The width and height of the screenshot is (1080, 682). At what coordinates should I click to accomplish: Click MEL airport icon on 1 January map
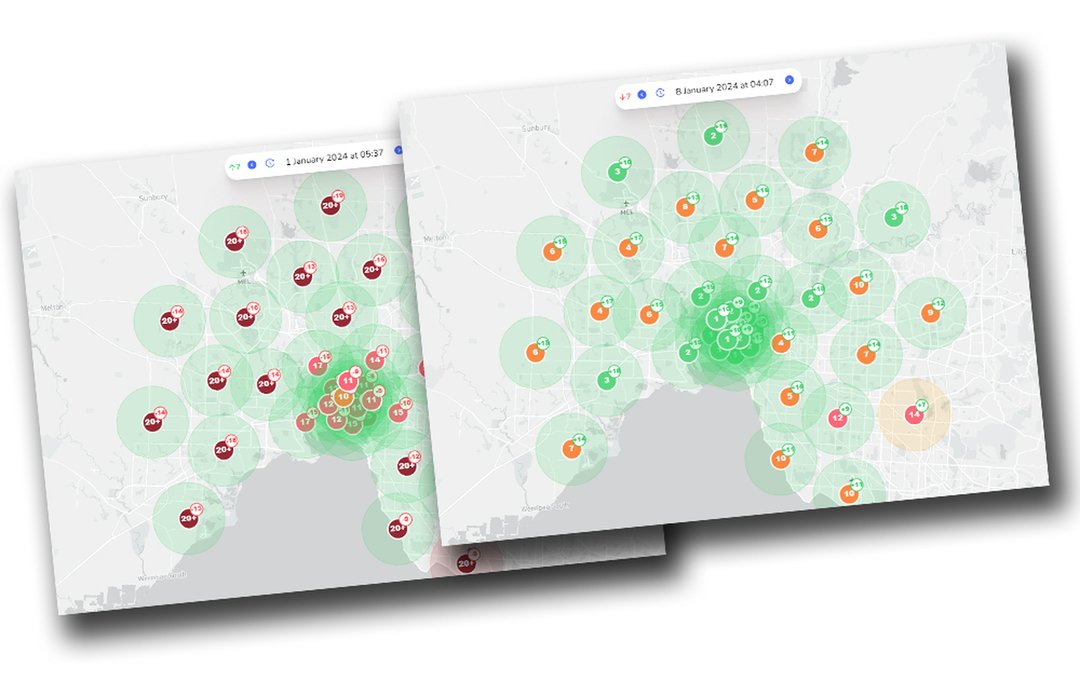(x=241, y=272)
